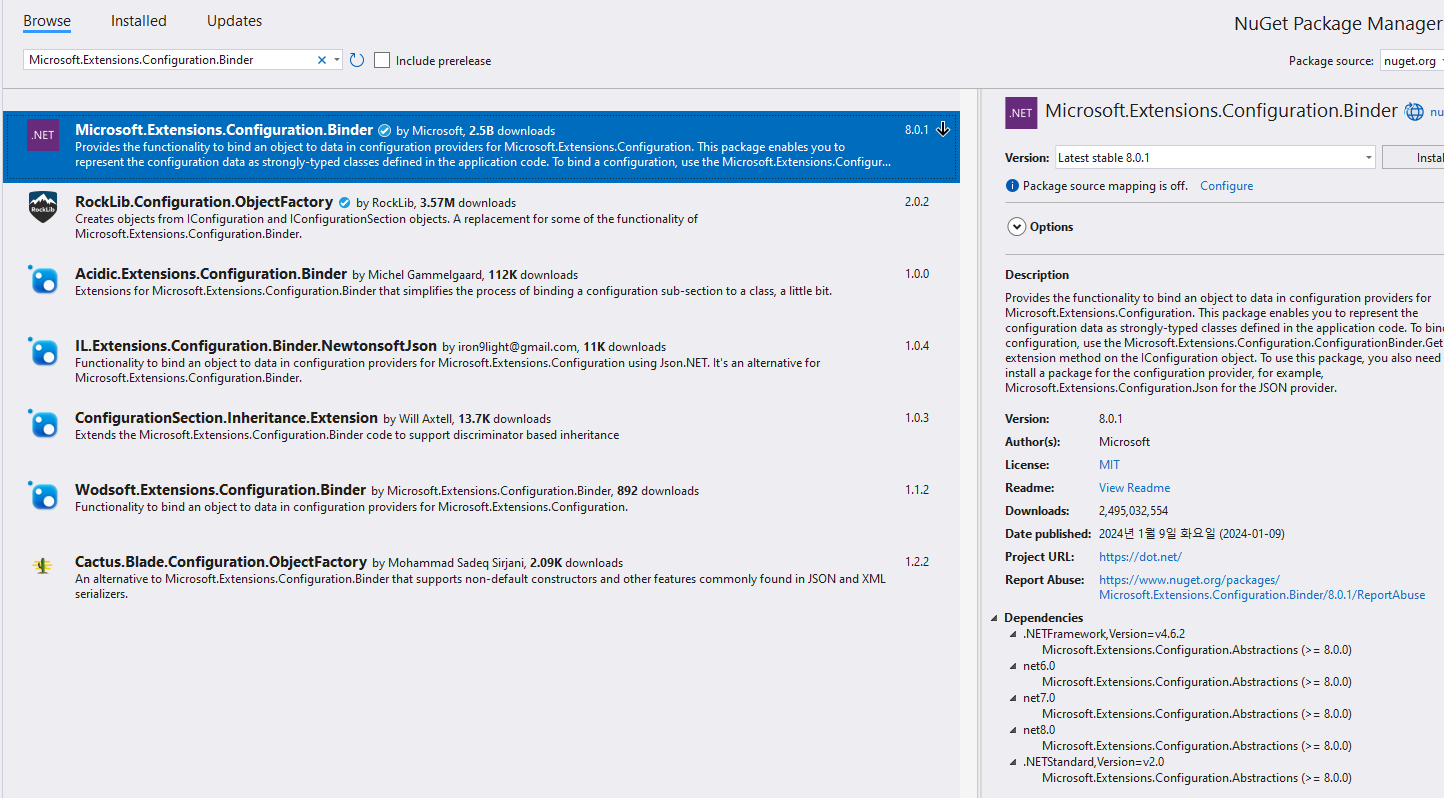This screenshot has width=1444, height=798.
Task: Open the https://dot.net/ project URL
Action: 1140,557
